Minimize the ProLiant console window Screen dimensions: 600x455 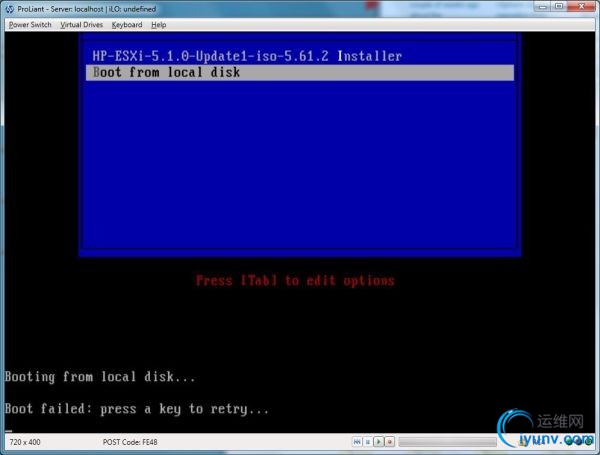point(542,7)
